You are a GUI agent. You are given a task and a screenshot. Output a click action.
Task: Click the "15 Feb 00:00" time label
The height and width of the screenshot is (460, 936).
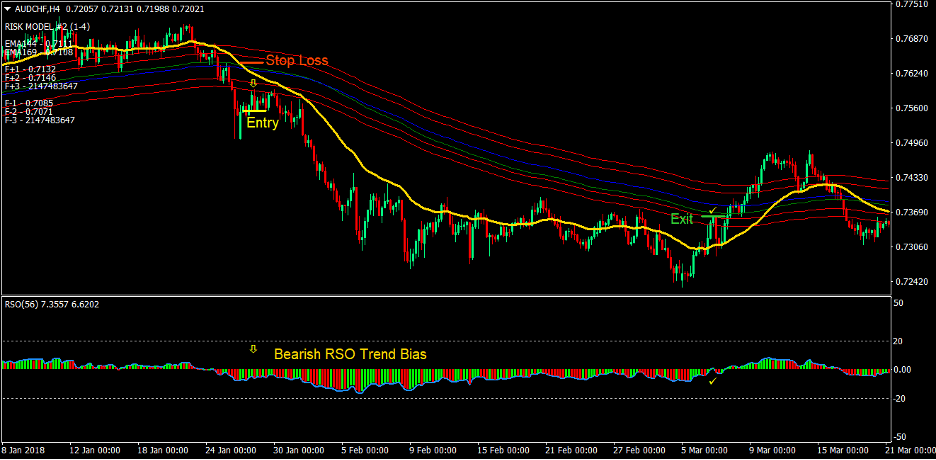pyautogui.click(x=503, y=450)
